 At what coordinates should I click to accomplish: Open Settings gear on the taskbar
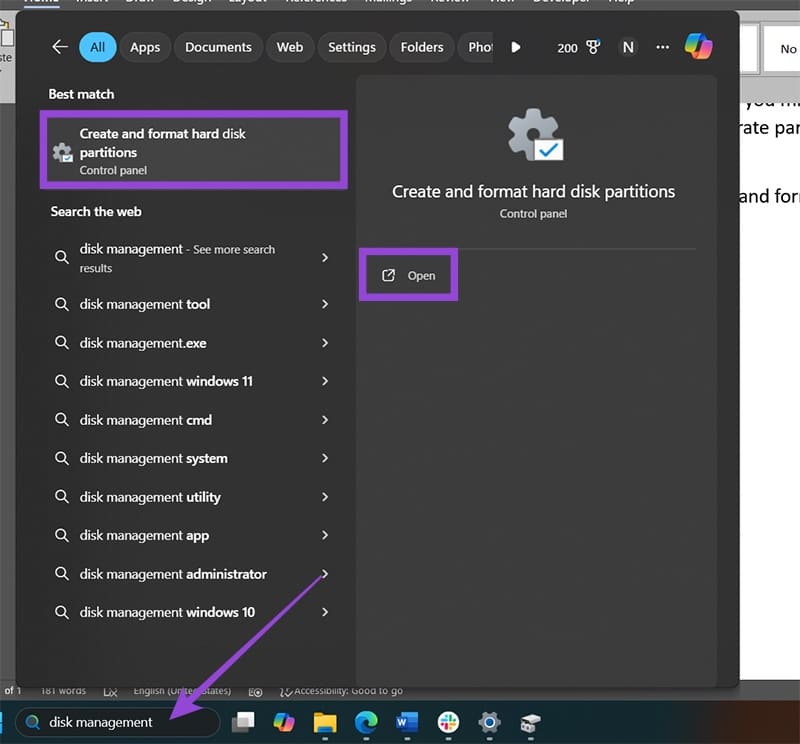click(x=489, y=722)
